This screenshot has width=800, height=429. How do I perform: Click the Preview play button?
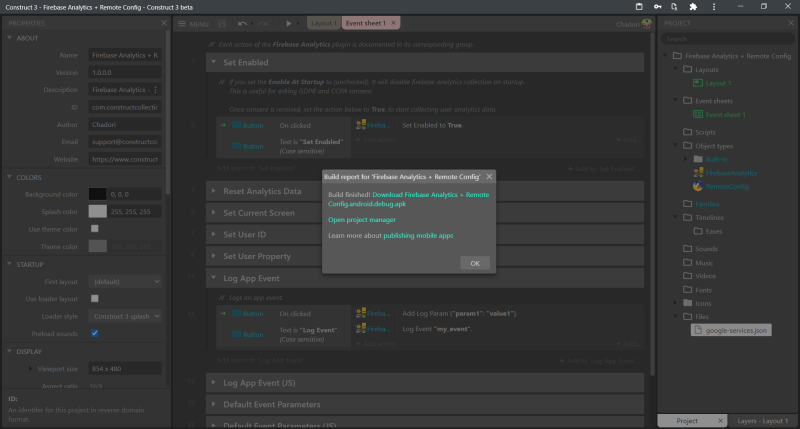click(288, 23)
